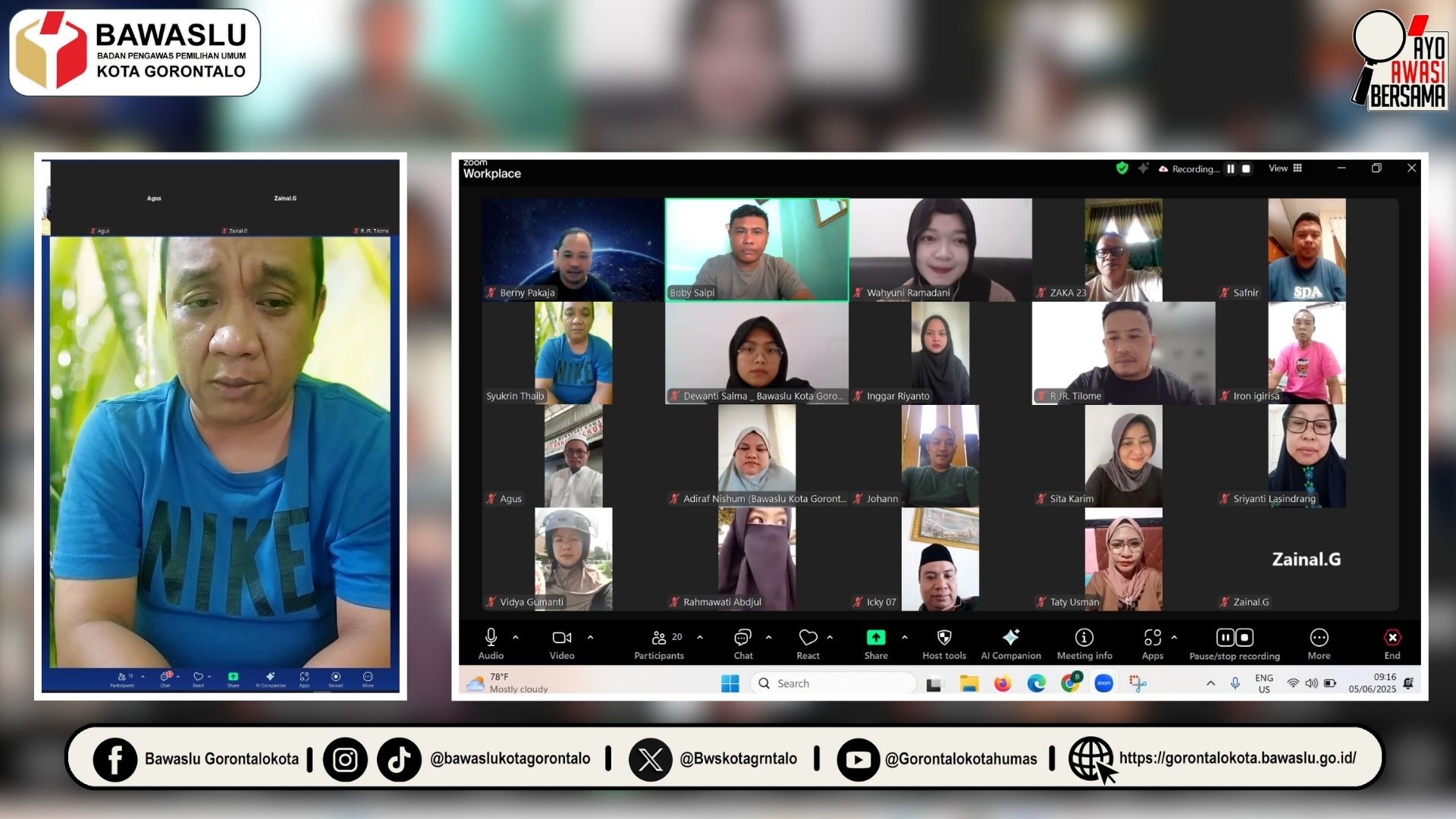Viewport: 1456px width, 819px height.
Task: Expand the React options arrow
Action: point(830,638)
